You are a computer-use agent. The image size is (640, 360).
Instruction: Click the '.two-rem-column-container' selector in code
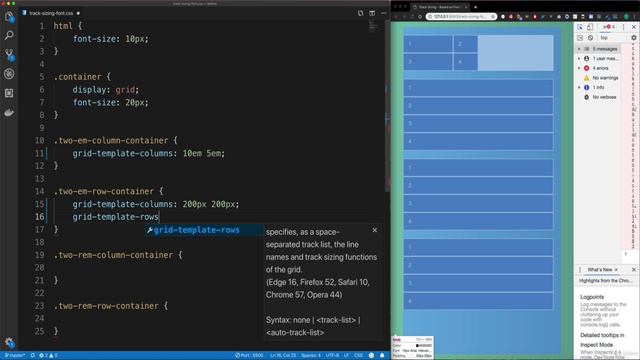point(113,255)
